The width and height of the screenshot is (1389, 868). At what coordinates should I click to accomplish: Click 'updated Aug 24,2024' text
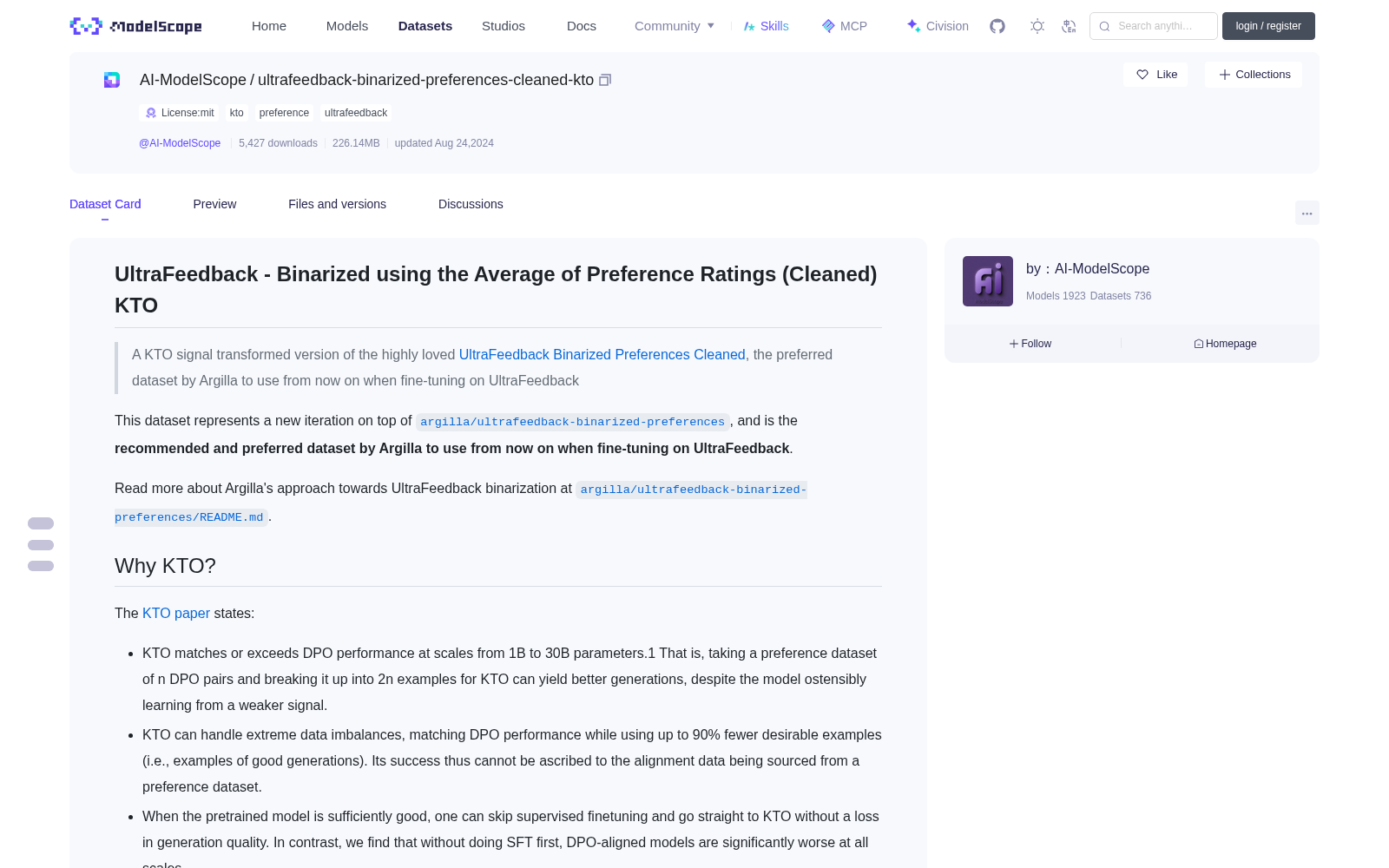coord(444,143)
